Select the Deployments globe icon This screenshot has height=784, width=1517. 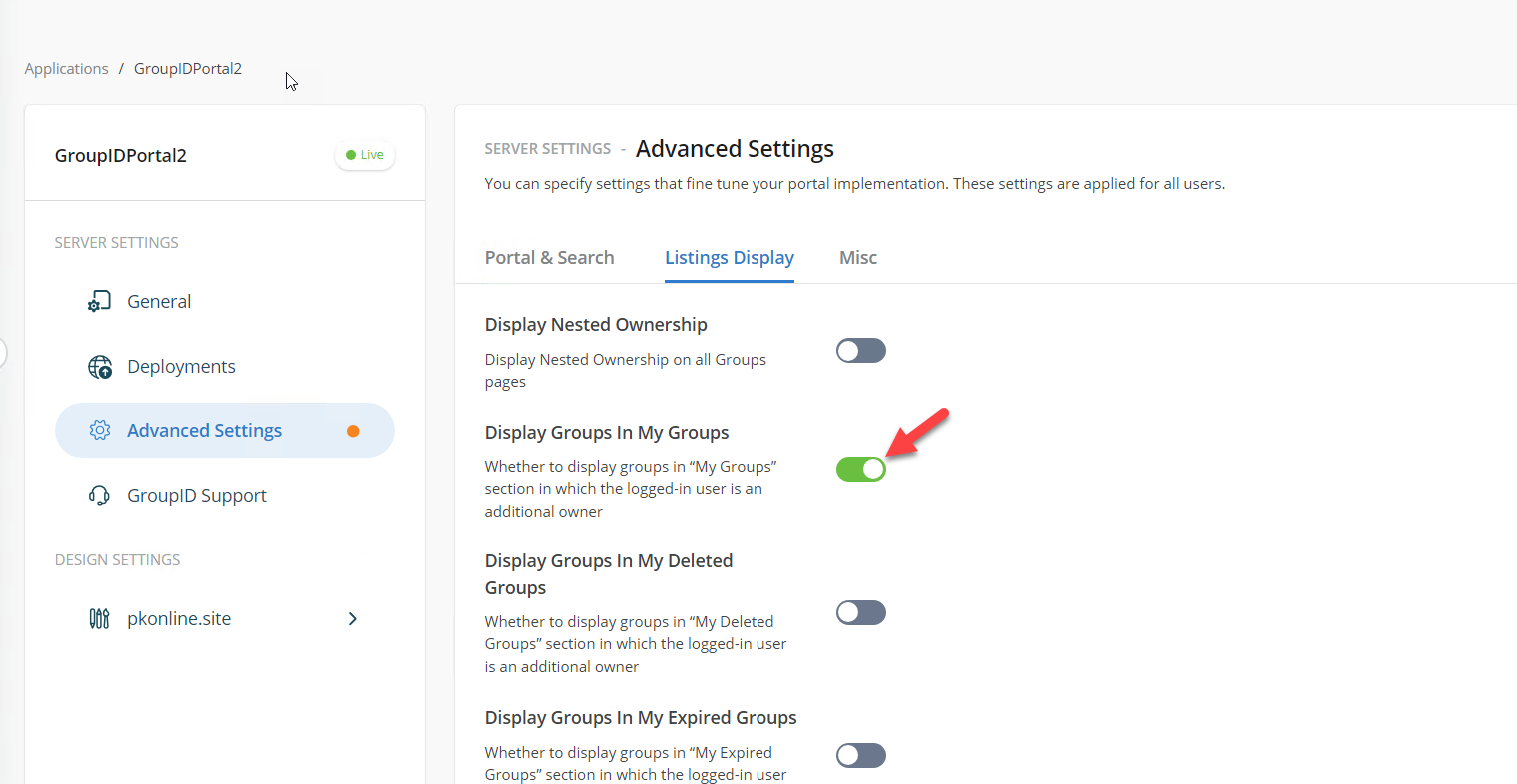click(100, 366)
